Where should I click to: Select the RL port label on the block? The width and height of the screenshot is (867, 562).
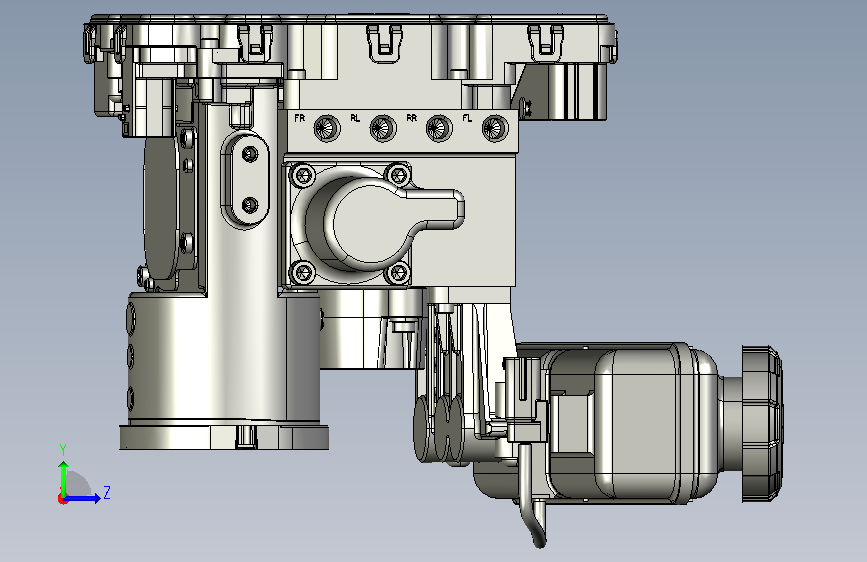[x=355, y=118]
